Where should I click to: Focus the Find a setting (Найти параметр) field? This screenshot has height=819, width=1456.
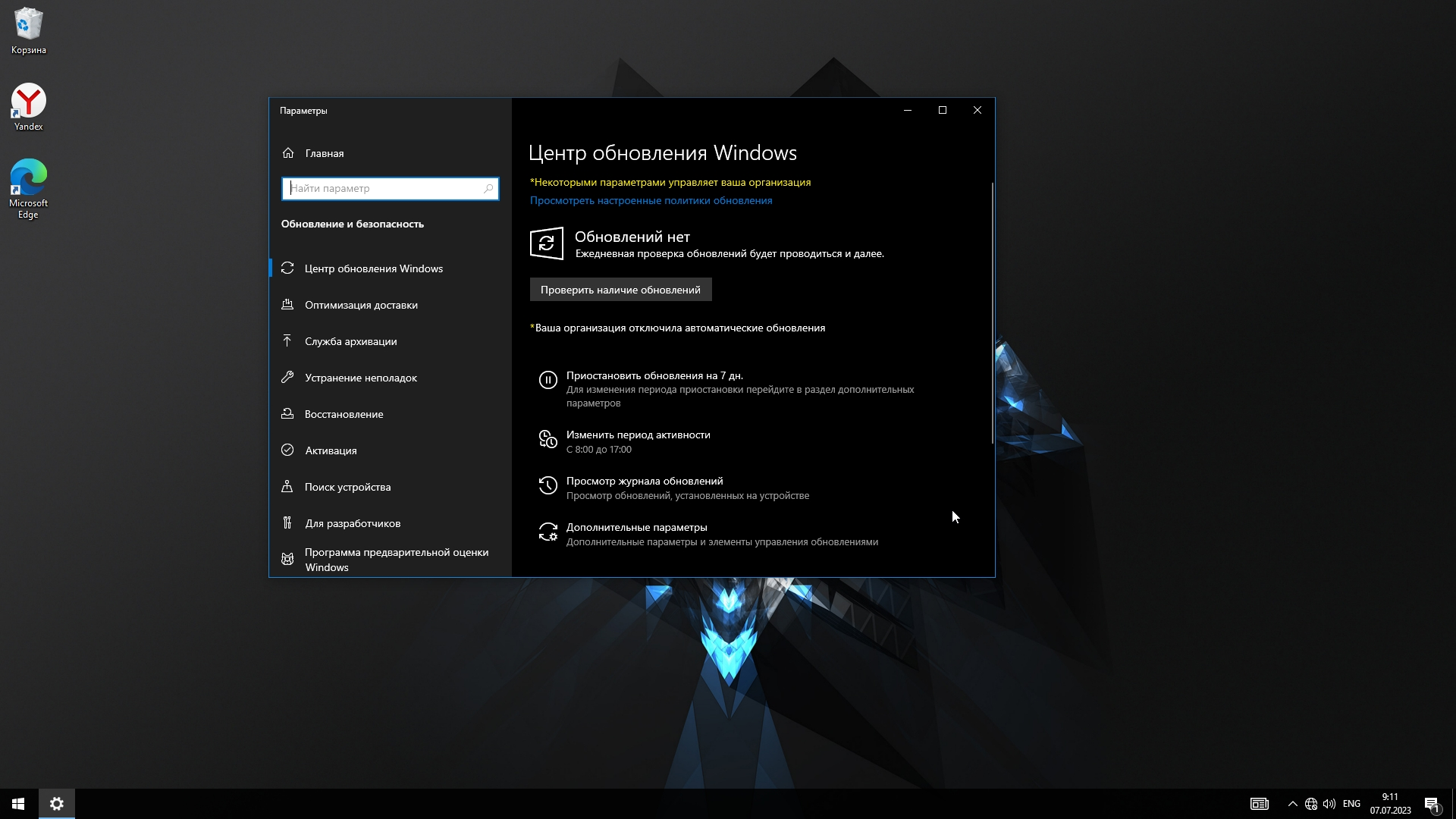384,188
